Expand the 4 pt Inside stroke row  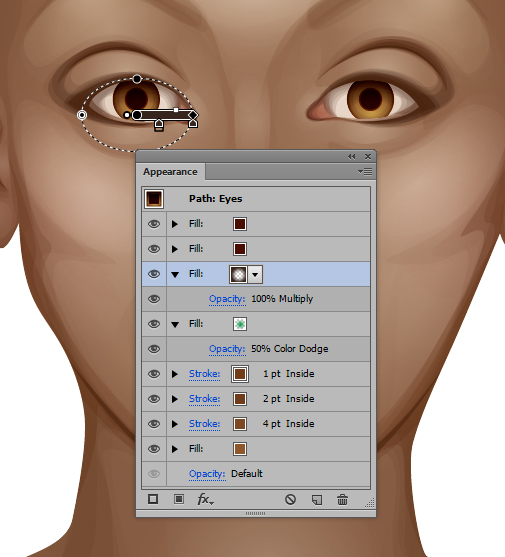coord(175,424)
